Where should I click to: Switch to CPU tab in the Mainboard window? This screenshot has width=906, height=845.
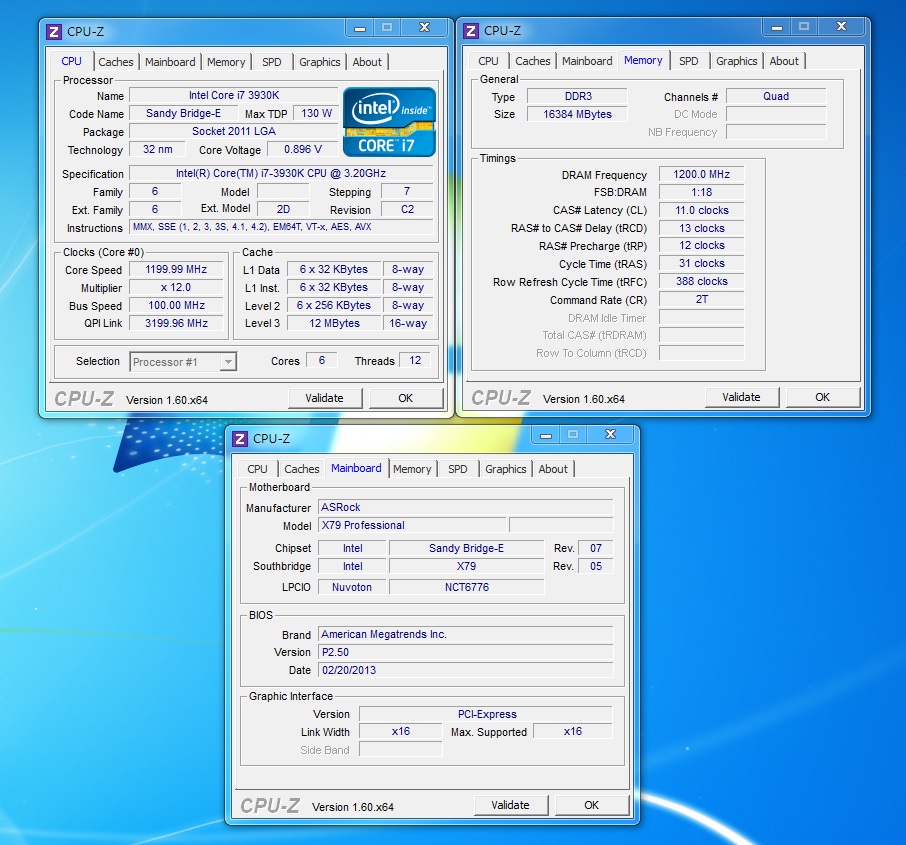(x=258, y=469)
